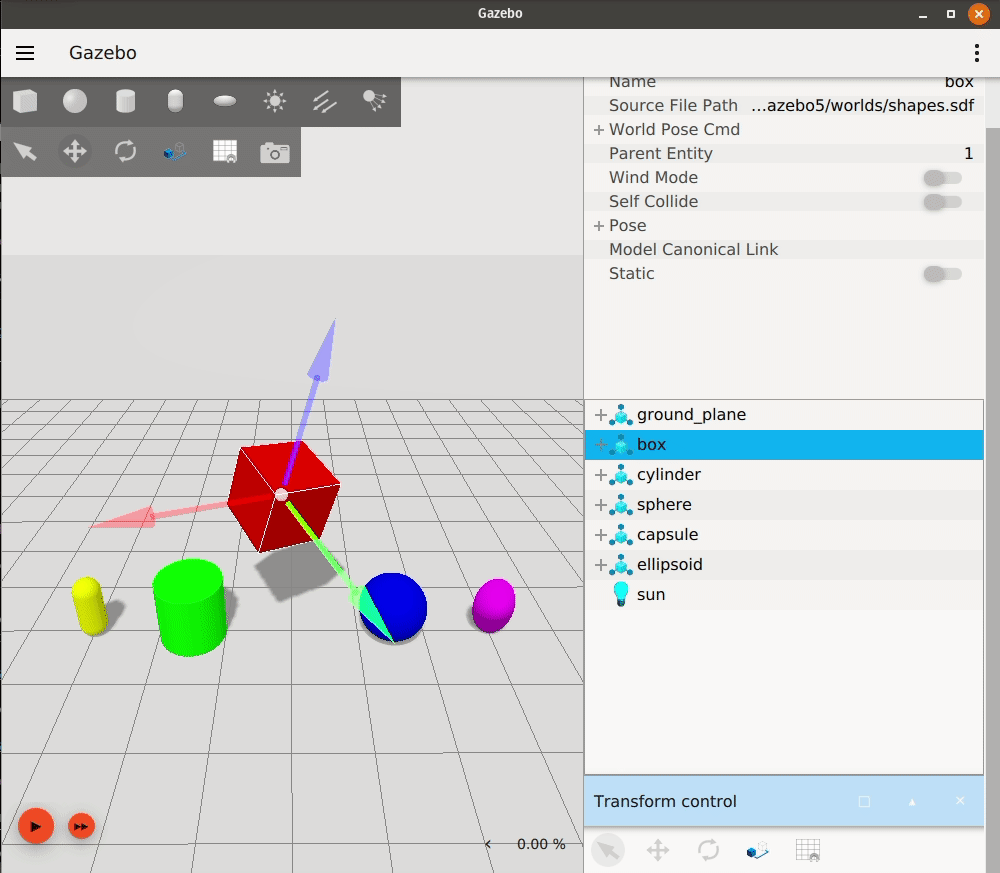
Task: Take a screenshot with camera icon
Action: click(275, 152)
